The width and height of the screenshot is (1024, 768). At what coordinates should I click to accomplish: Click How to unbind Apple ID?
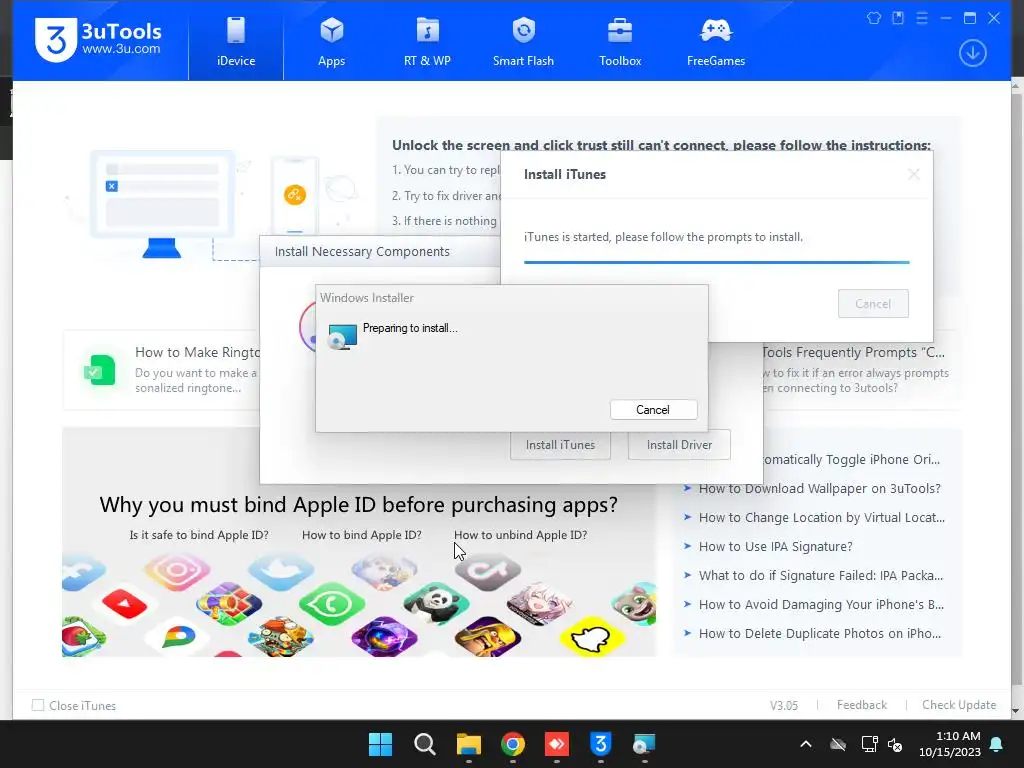pyautogui.click(x=520, y=535)
